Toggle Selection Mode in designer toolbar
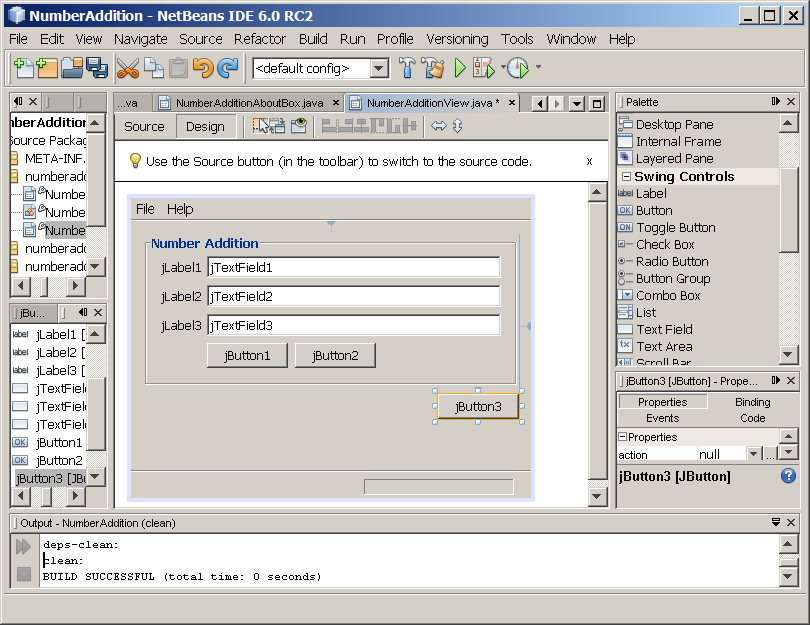The image size is (810, 625). [262, 126]
